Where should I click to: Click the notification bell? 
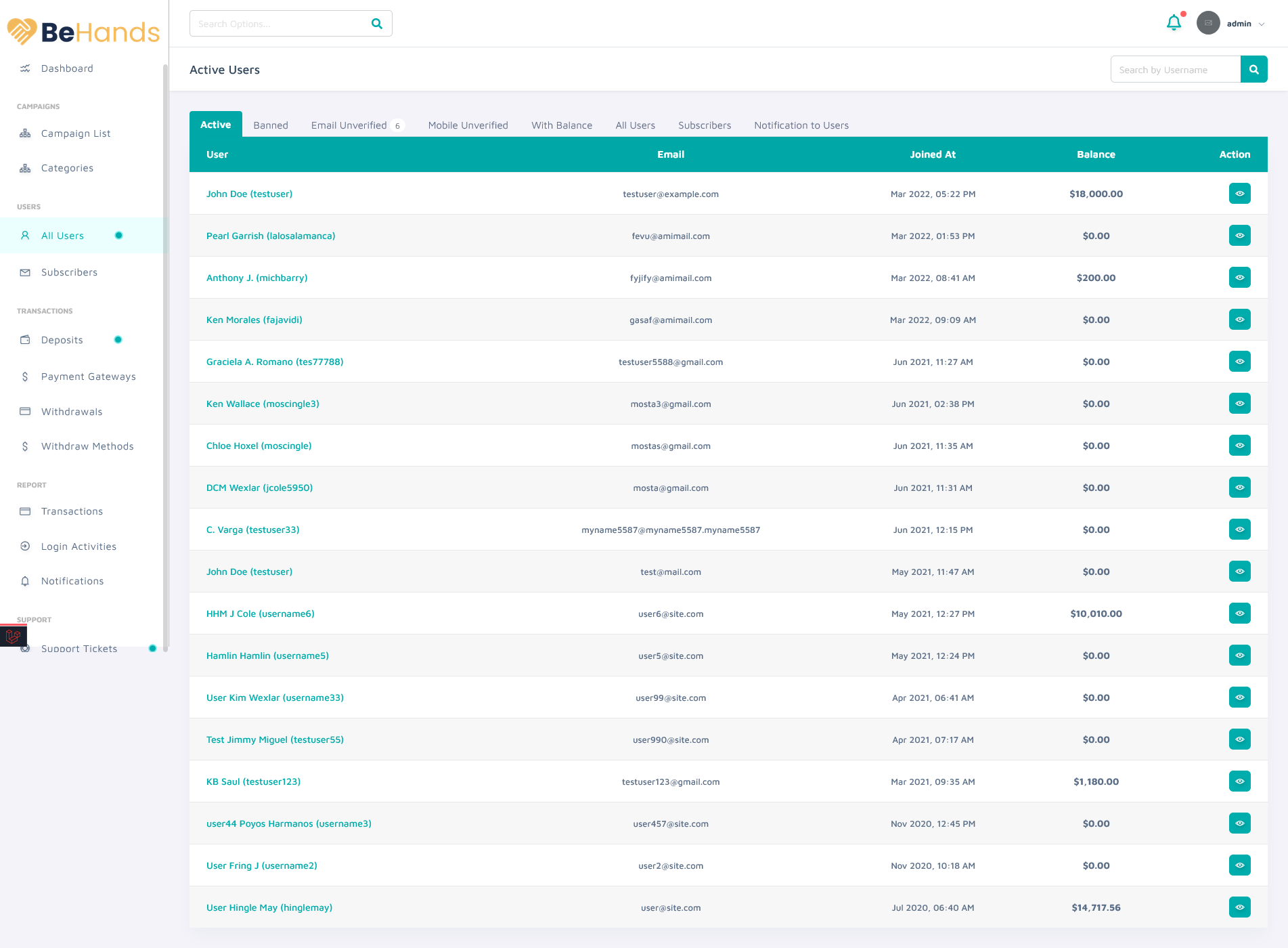pyautogui.click(x=1174, y=22)
